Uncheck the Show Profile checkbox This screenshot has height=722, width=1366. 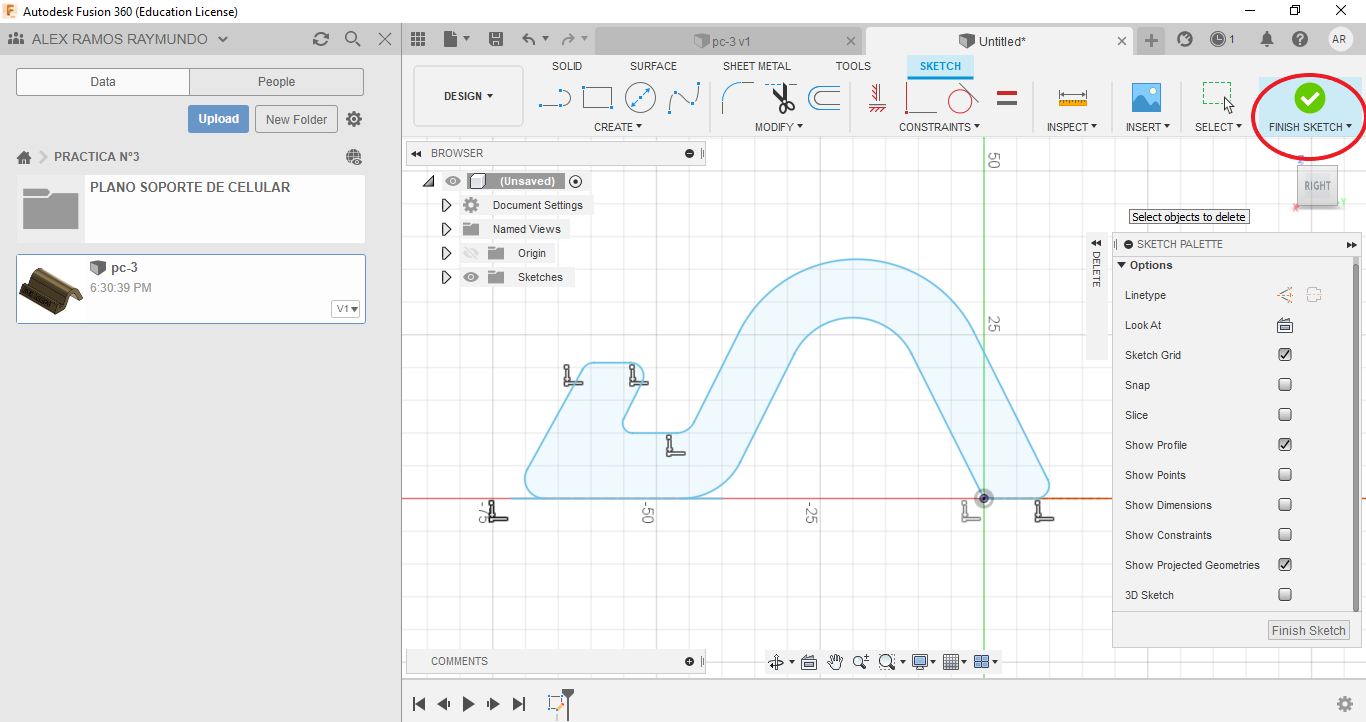click(1285, 445)
